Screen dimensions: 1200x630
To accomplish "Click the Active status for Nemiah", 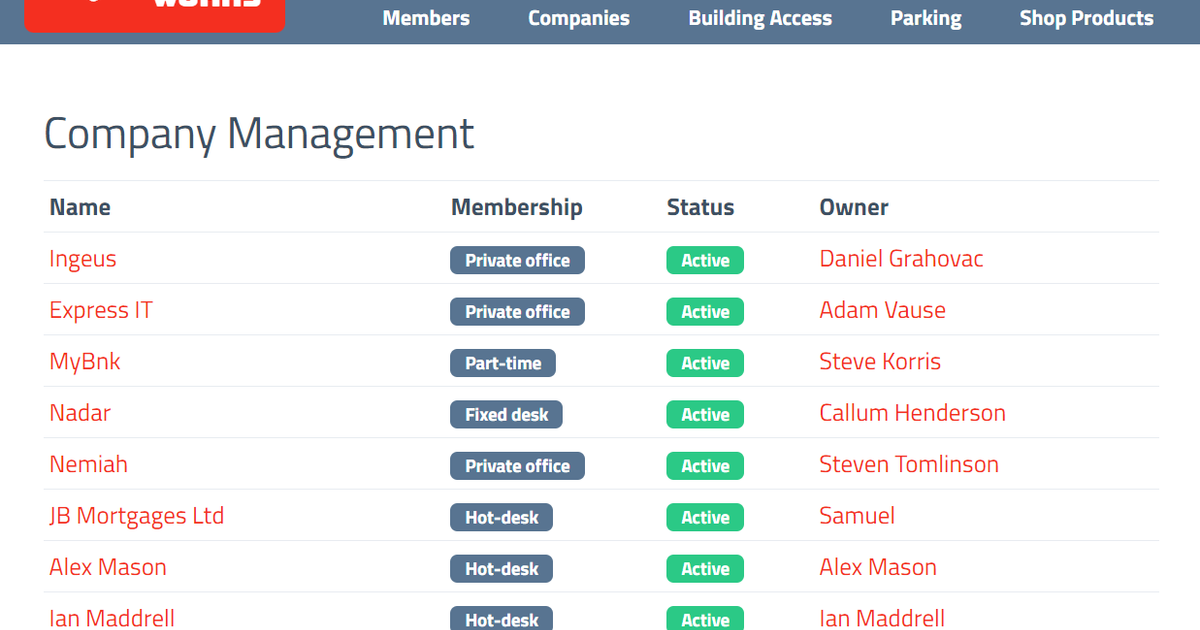I will (705, 466).
